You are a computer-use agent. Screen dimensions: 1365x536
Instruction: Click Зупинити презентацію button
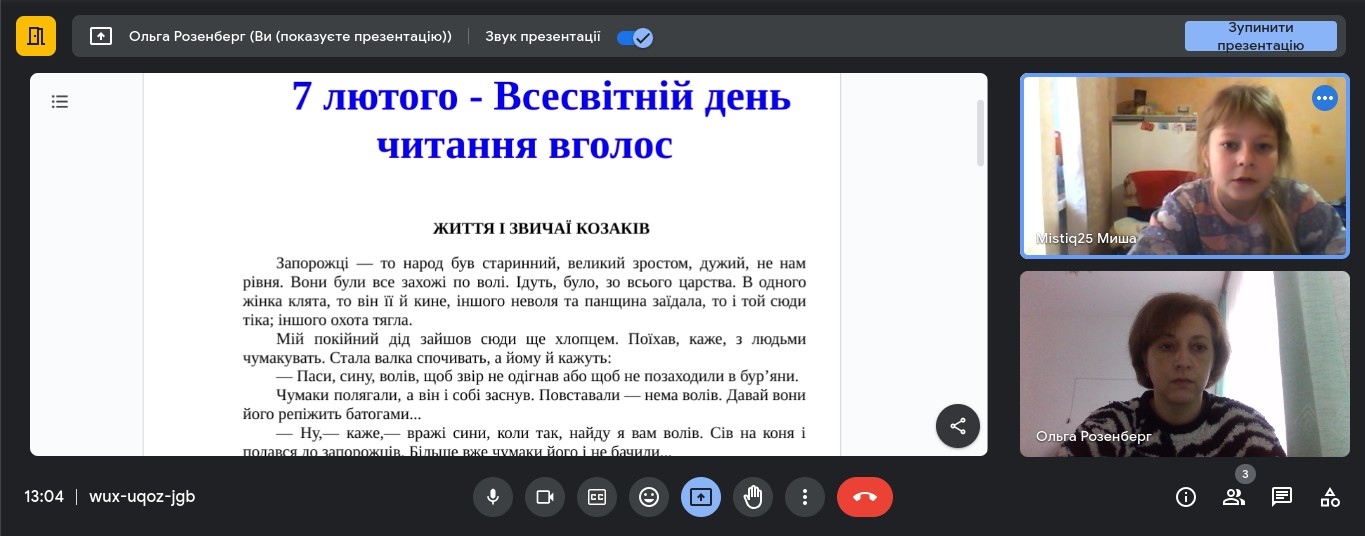(1260, 36)
